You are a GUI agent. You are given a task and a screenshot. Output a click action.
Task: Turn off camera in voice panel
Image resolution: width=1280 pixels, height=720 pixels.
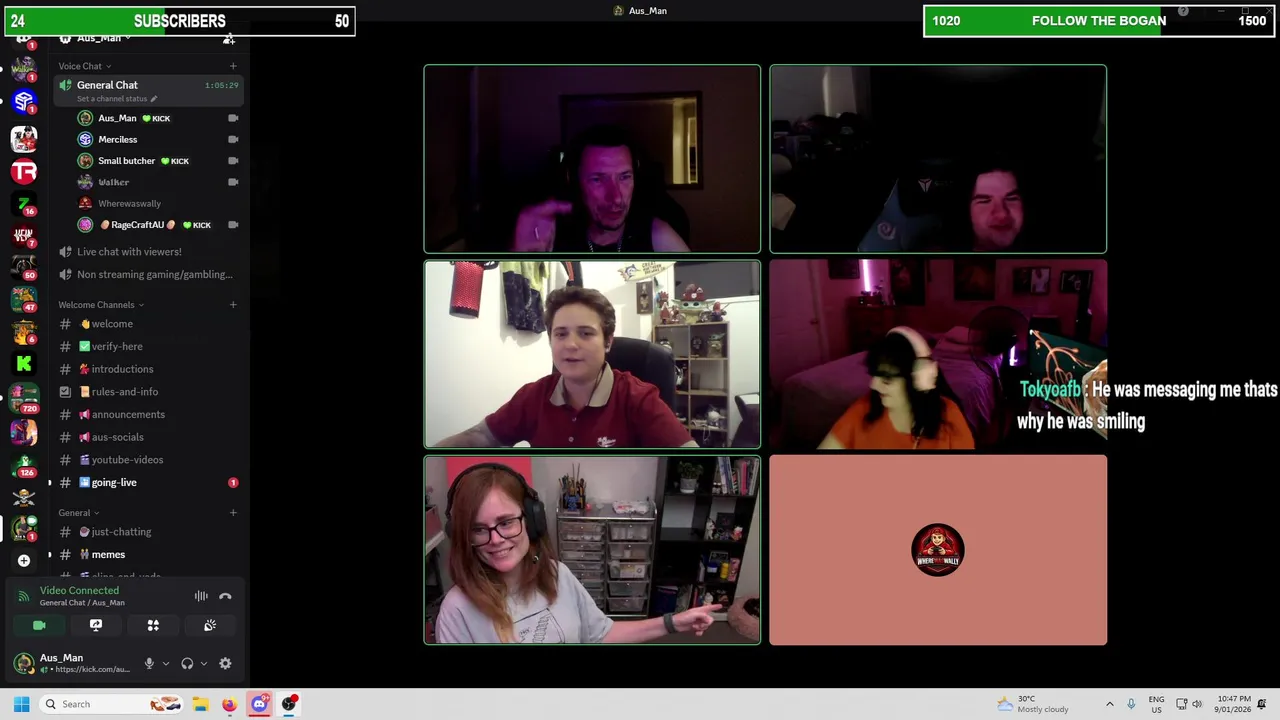pyautogui.click(x=39, y=625)
